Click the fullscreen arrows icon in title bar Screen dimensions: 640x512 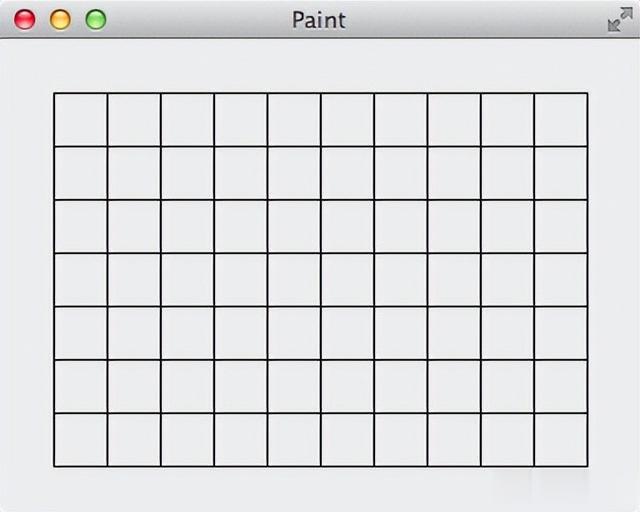620,19
